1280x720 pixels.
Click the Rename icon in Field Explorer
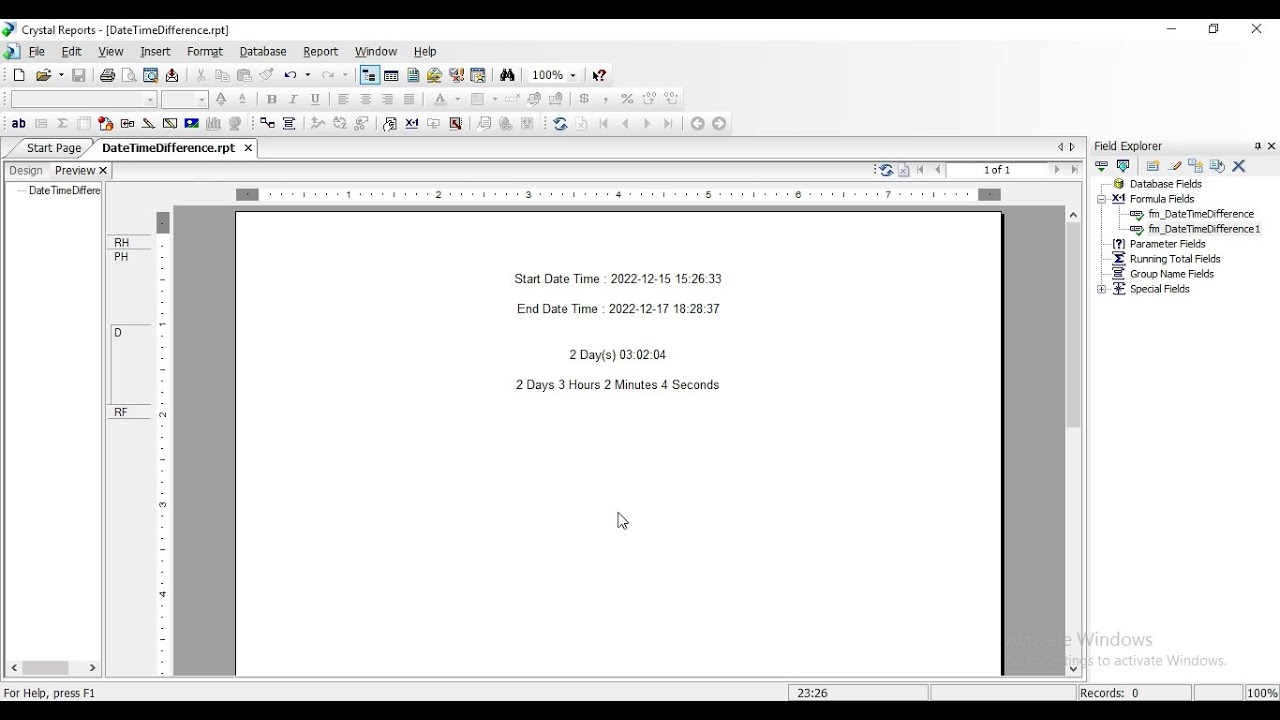point(1217,166)
